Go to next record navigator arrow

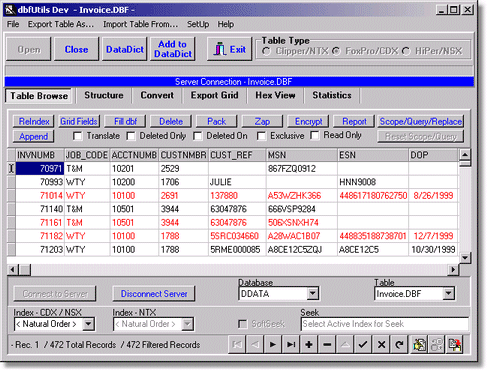click(273, 344)
